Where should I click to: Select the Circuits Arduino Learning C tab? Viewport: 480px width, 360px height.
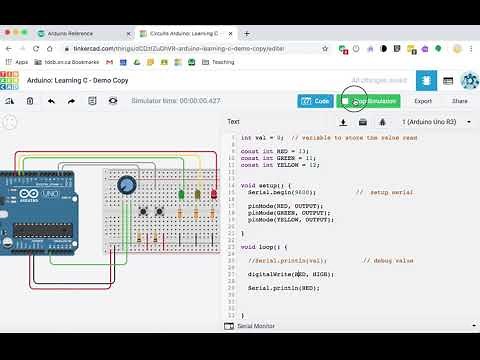(x=185, y=34)
